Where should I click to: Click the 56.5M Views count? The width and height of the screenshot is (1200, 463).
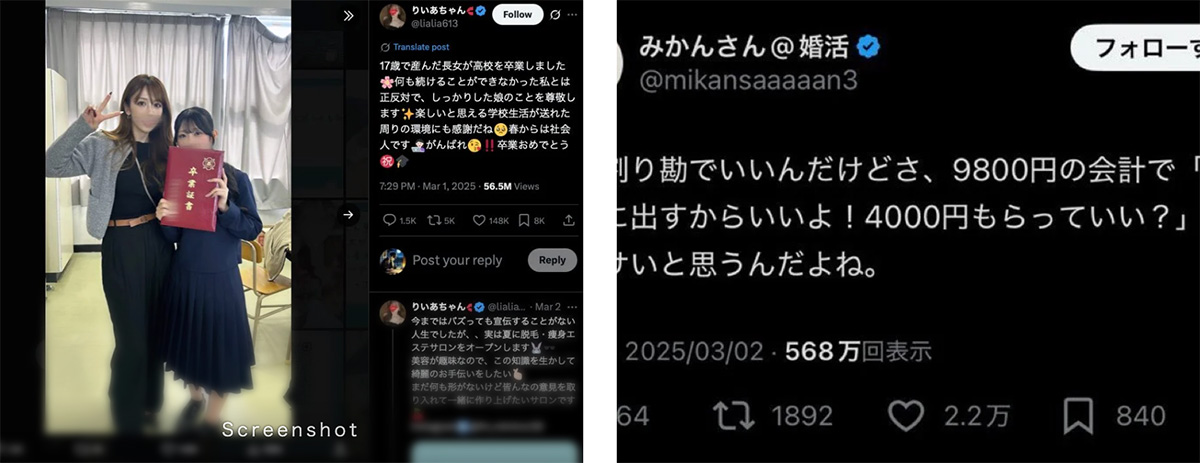pos(512,186)
